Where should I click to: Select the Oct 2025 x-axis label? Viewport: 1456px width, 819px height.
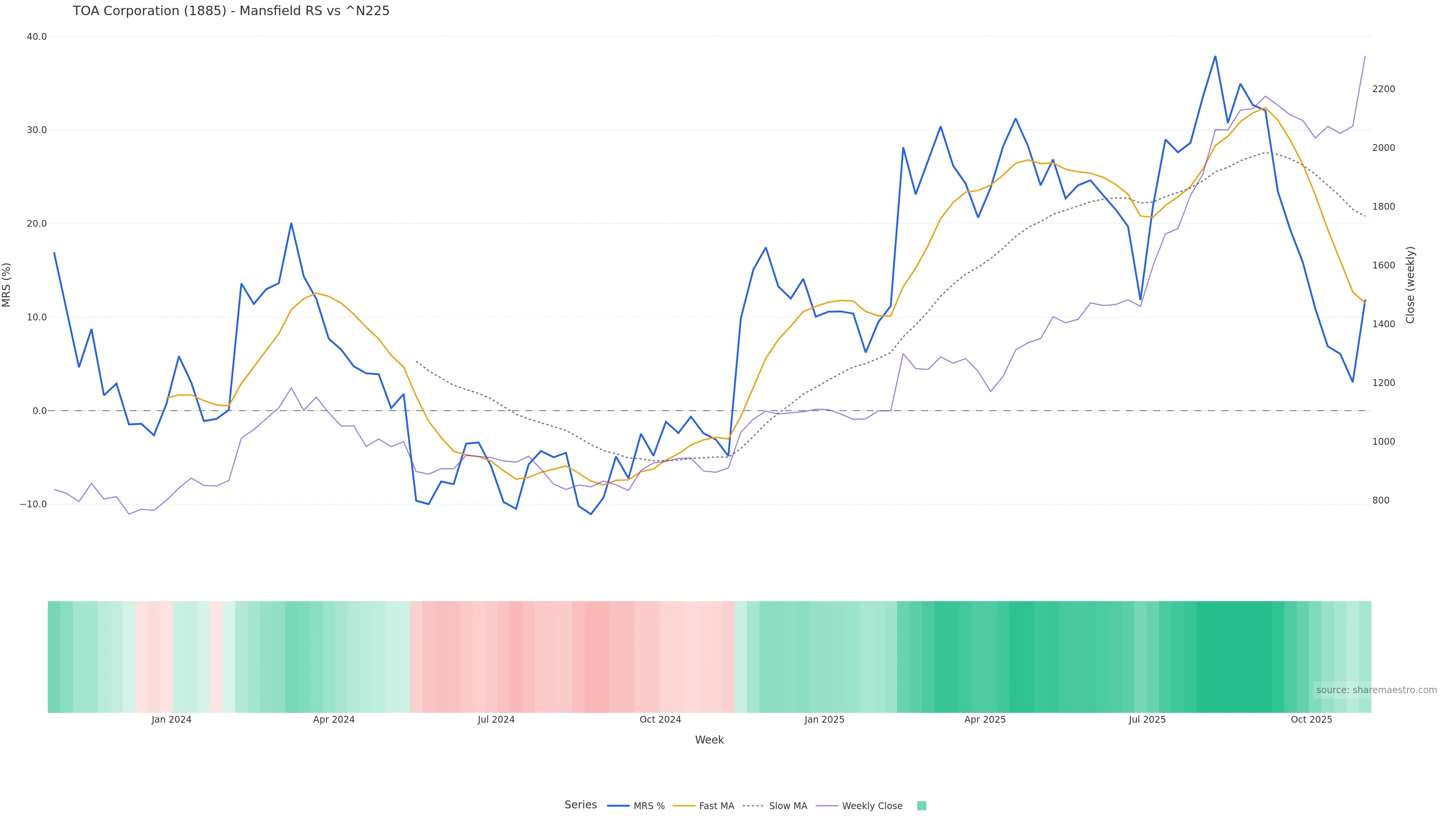[x=1311, y=720]
